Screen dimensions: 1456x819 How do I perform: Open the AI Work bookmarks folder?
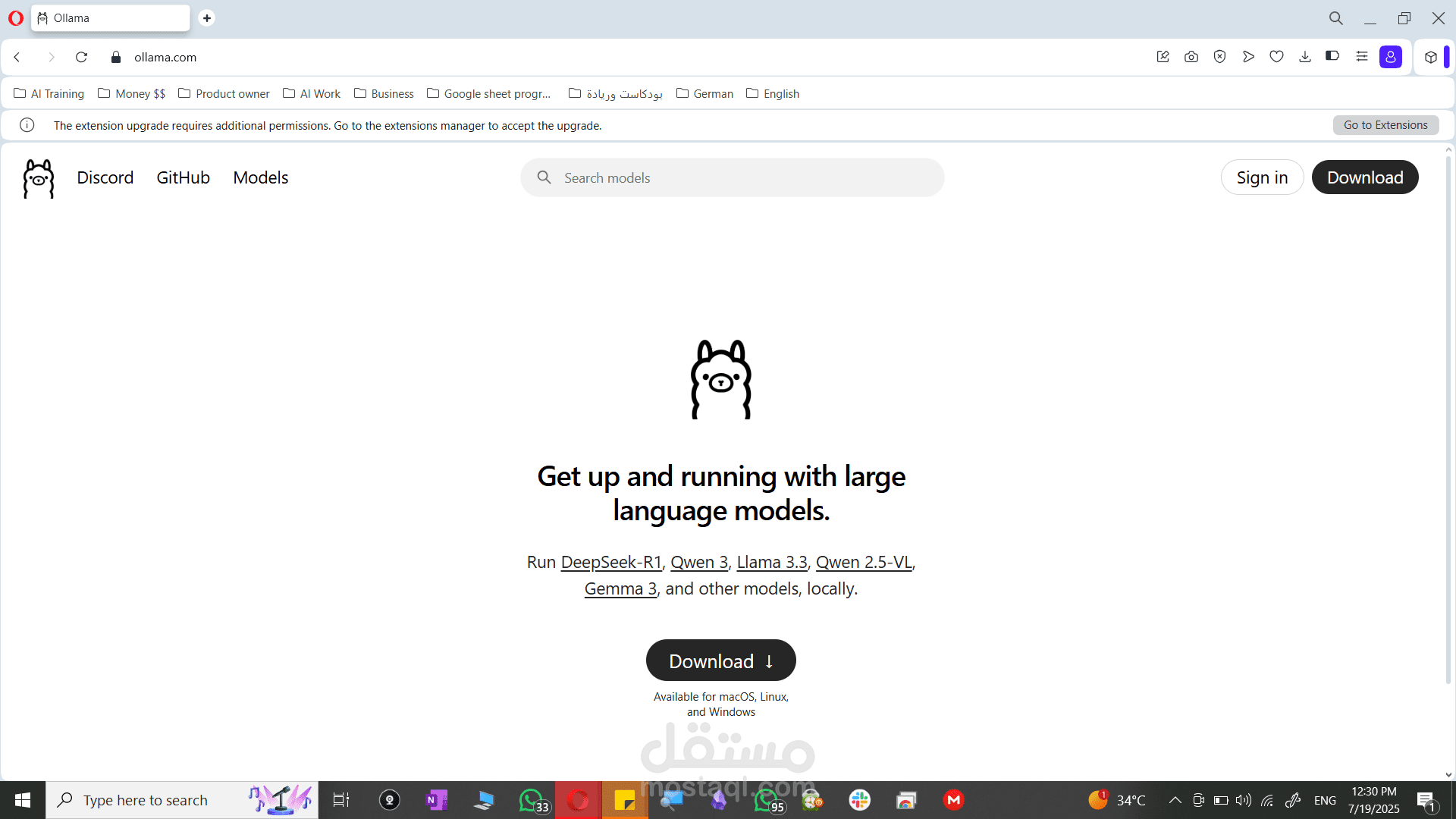[x=312, y=93]
